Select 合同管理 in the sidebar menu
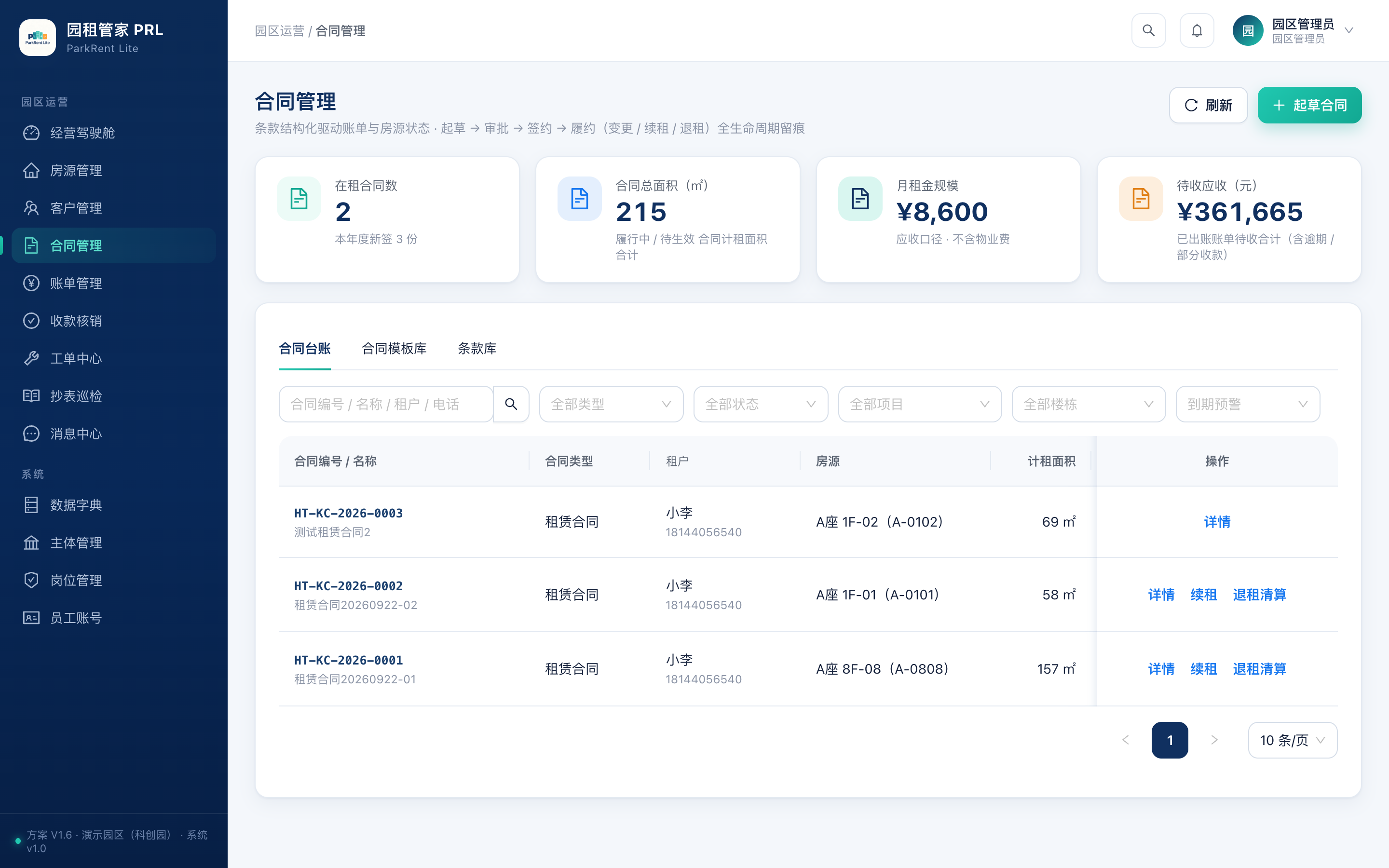The height and width of the screenshot is (868, 1389). click(114, 246)
